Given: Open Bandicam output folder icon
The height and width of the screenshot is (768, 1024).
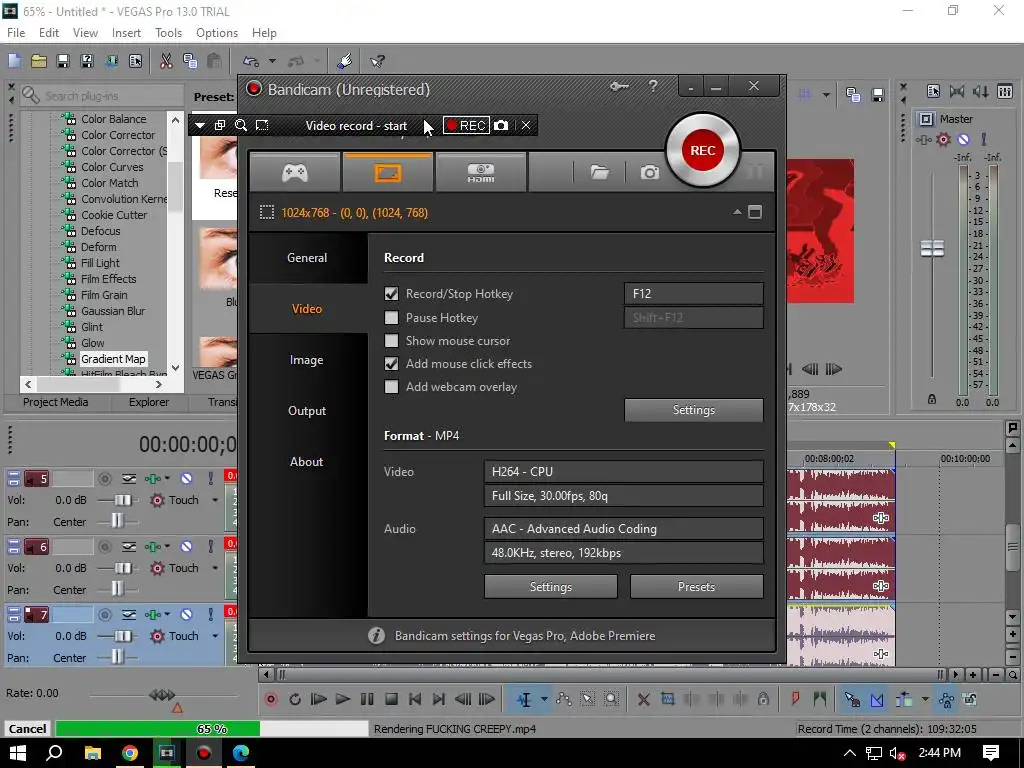Looking at the screenshot, I should (x=600, y=172).
